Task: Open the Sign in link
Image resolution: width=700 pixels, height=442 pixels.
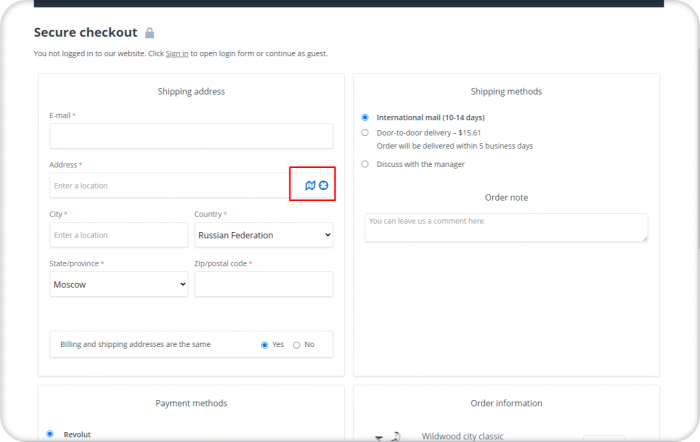Action: (x=177, y=54)
